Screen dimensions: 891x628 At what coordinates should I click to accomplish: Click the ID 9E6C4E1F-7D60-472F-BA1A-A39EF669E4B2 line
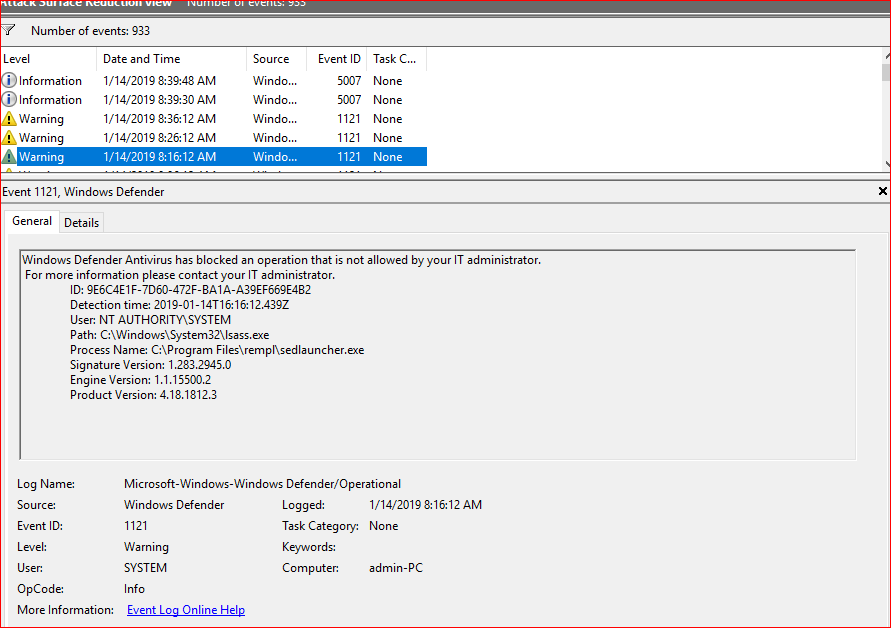(x=190, y=290)
